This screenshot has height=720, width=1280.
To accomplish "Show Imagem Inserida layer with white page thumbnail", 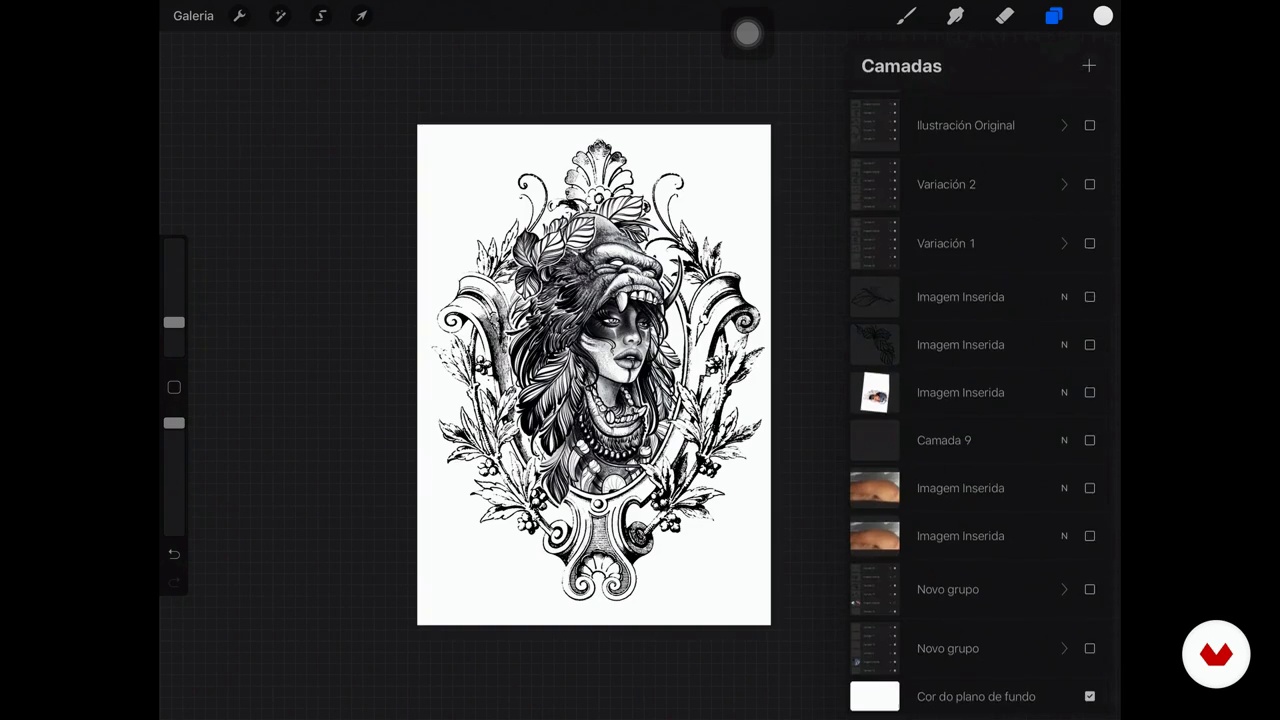I will tap(1090, 392).
